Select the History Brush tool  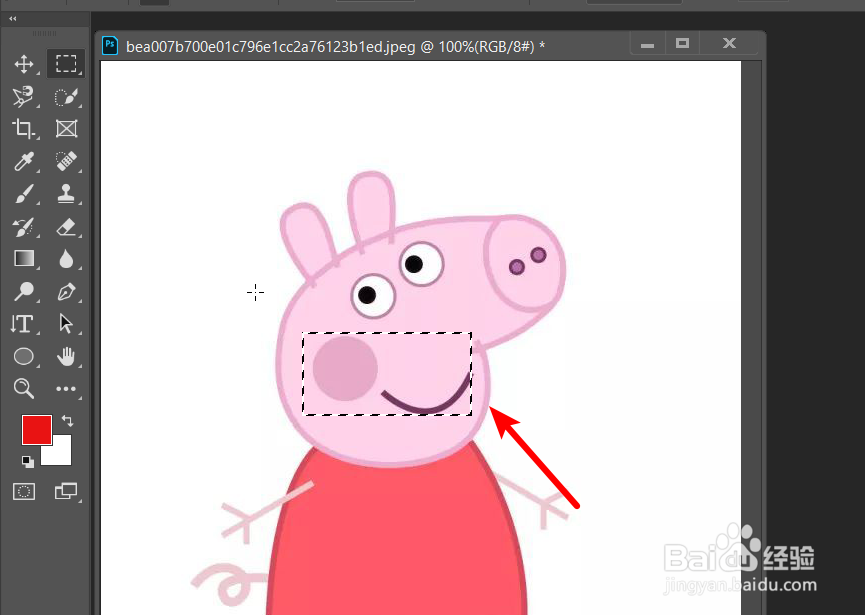point(23,227)
